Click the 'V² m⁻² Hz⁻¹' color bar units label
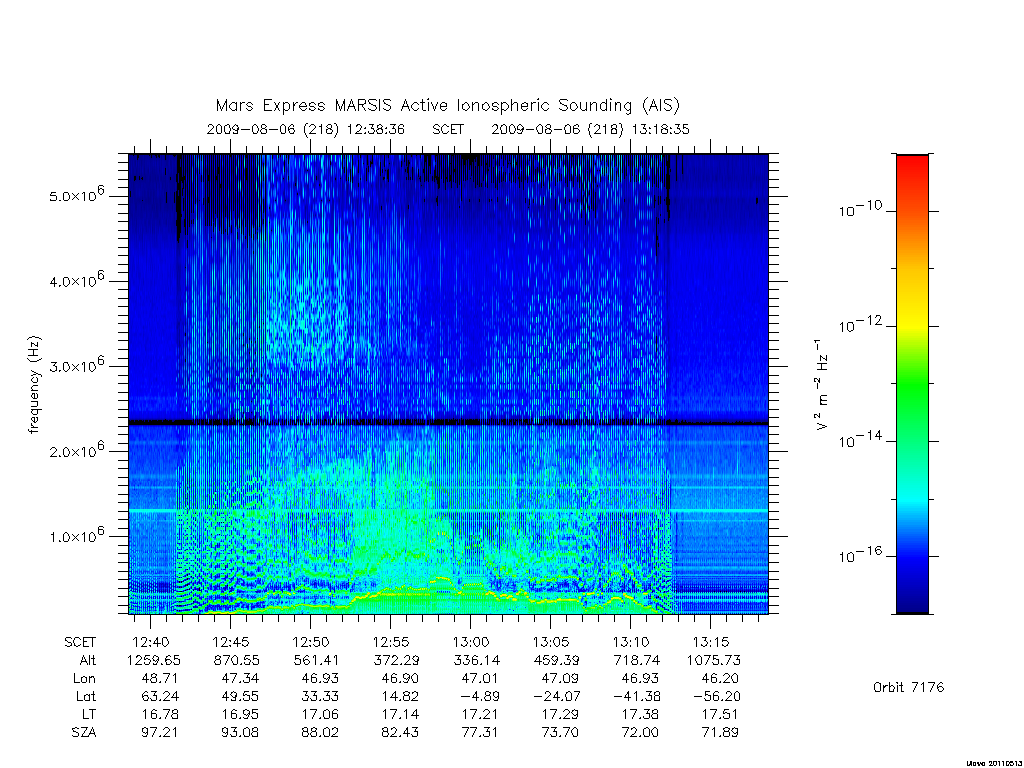This screenshot has height=768, width=1024. click(x=822, y=385)
